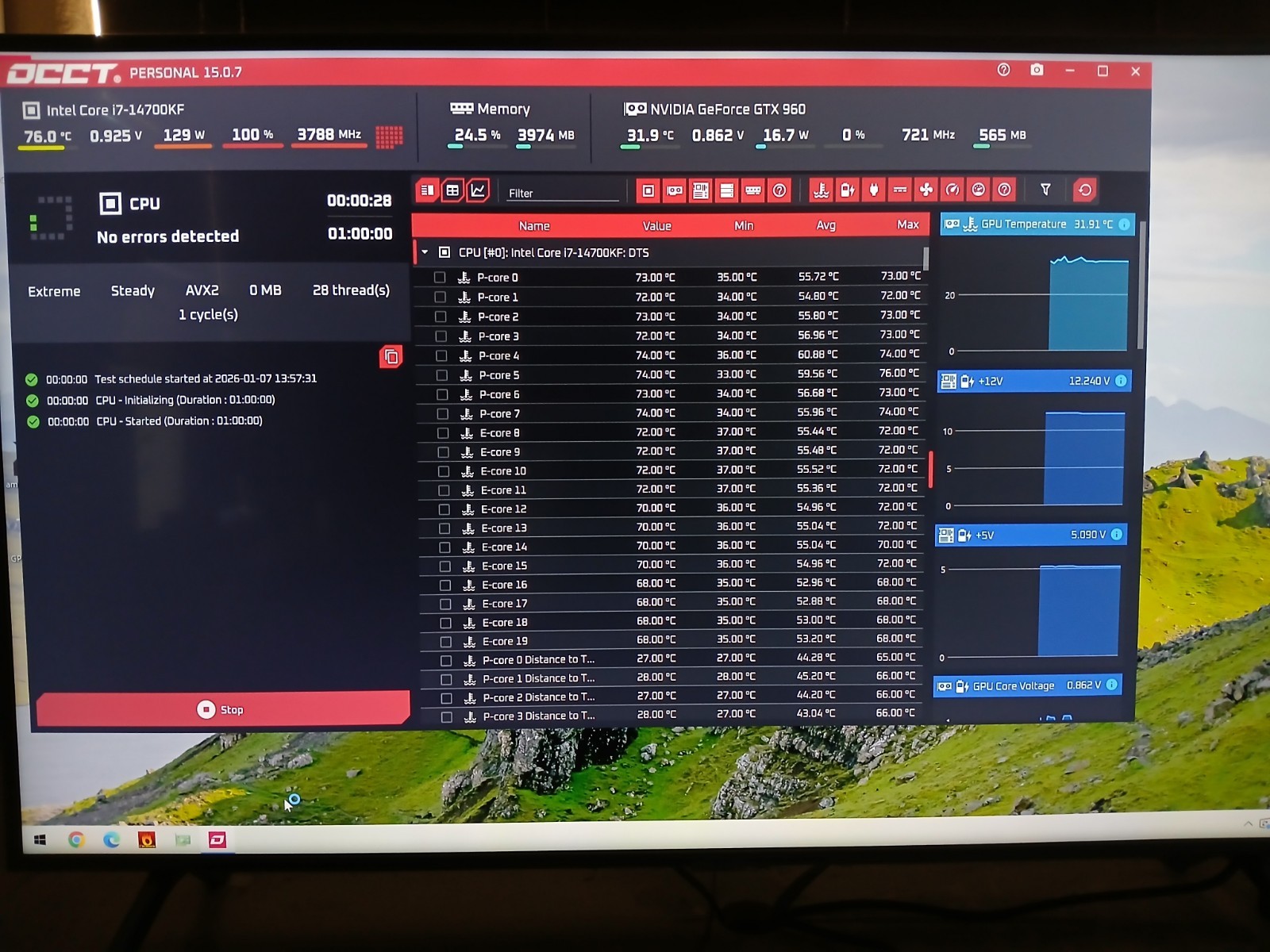Check the P-core 1 checkbox
The image size is (1270, 952).
(x=440, y=297)
